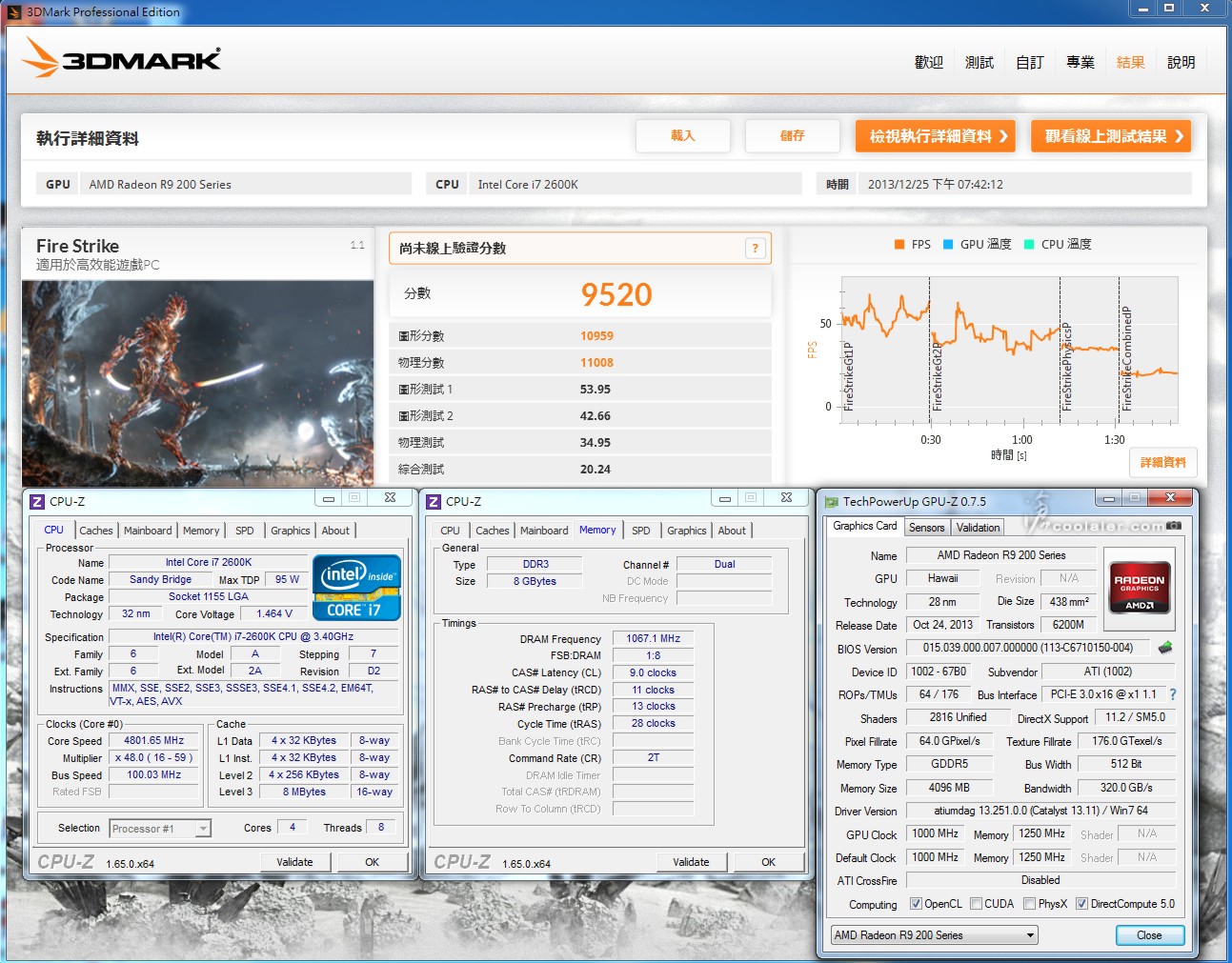
Task: Click the Z icon in left CPU-Z title bar
Action: tap(37, 502)
